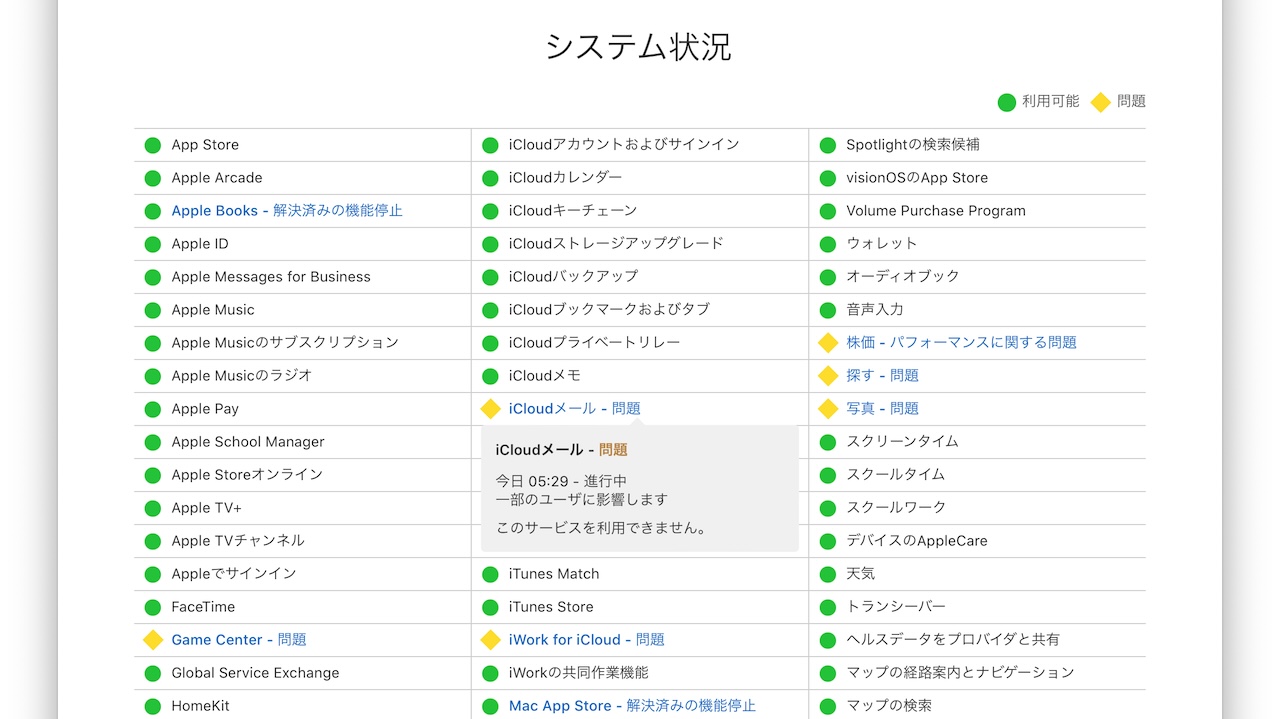Click the yellow diamond beside 探す
1280x719 pixels.
(828, 376)
